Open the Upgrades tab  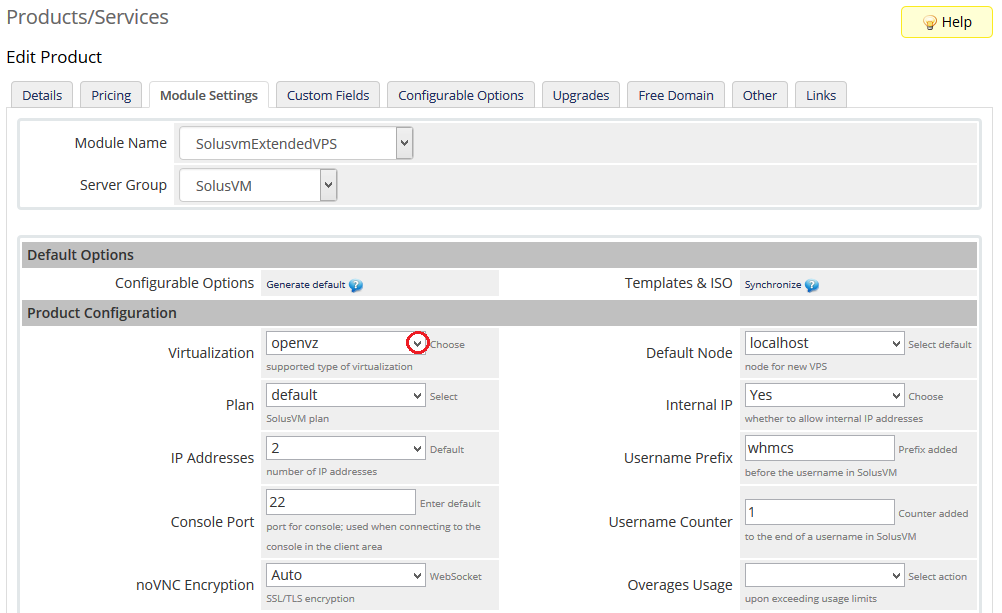tap(581, 95)
